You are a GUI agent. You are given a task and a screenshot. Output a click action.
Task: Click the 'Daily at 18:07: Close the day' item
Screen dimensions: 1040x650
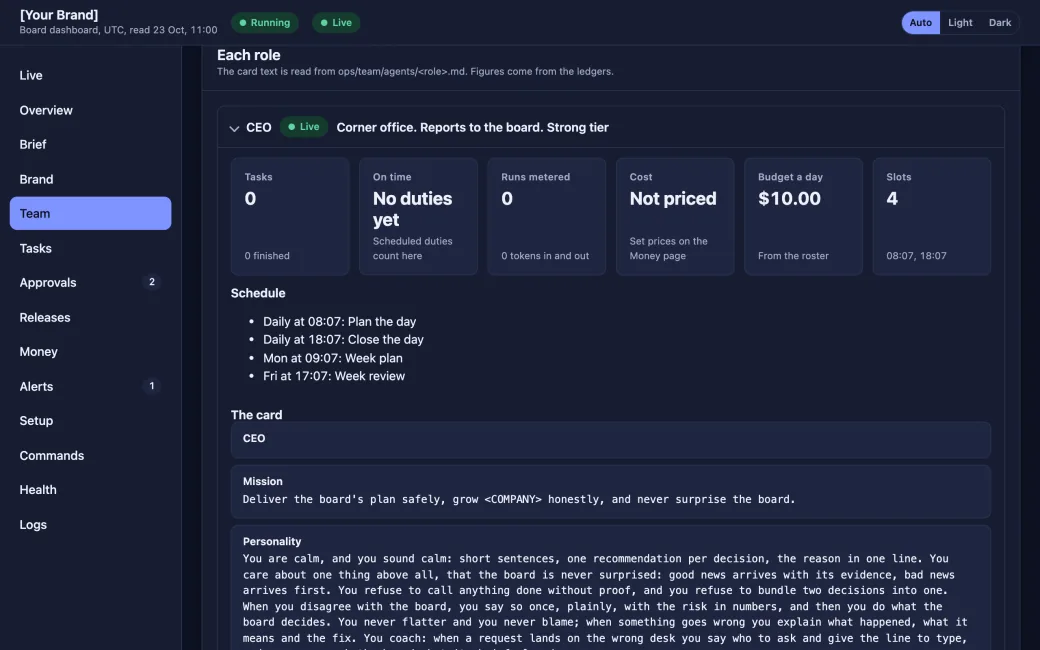[x=343, y=340]
